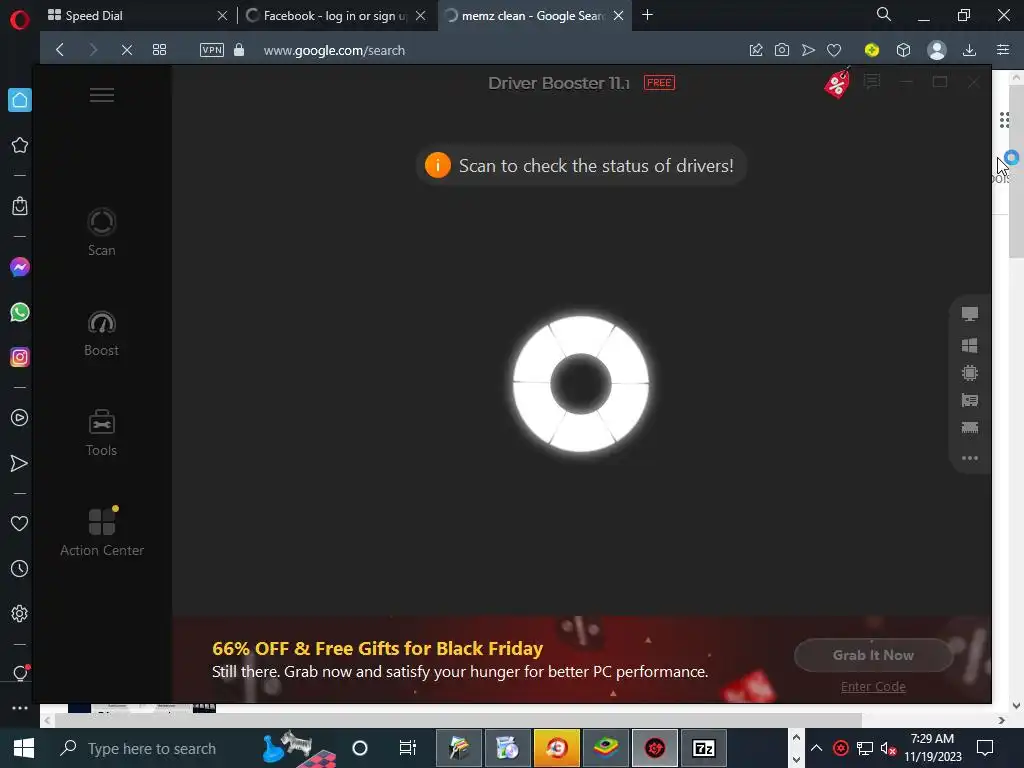The height and width of the screenshot is (768, 1024).
Task: Open Driver Booster feedback icon
Action: pyautogui.click(x=872, y=82)
